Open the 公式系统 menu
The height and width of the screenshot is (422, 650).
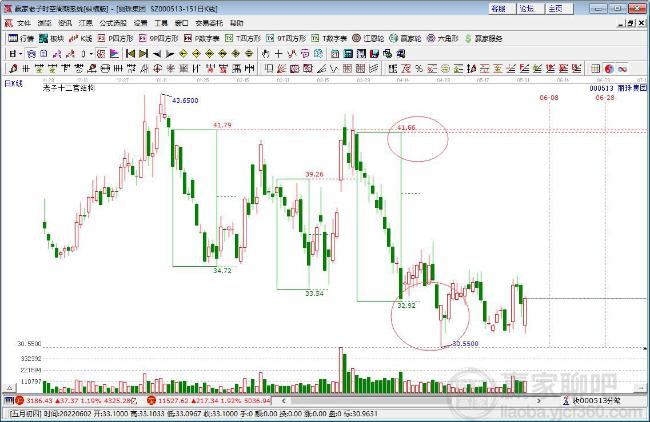point(113,23)
